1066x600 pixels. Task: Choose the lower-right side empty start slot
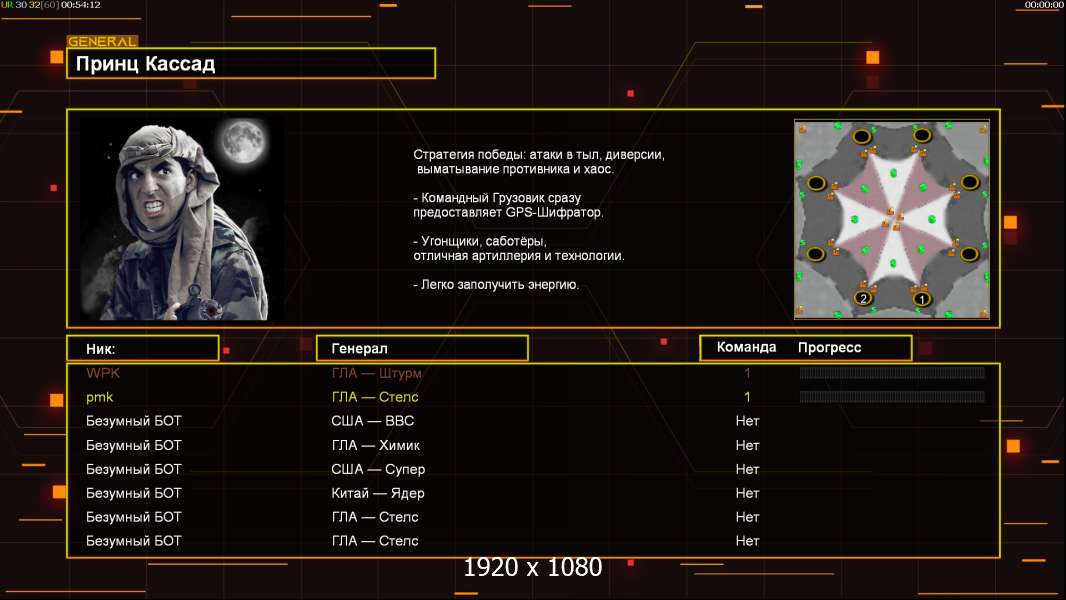(x=969, y=254)
